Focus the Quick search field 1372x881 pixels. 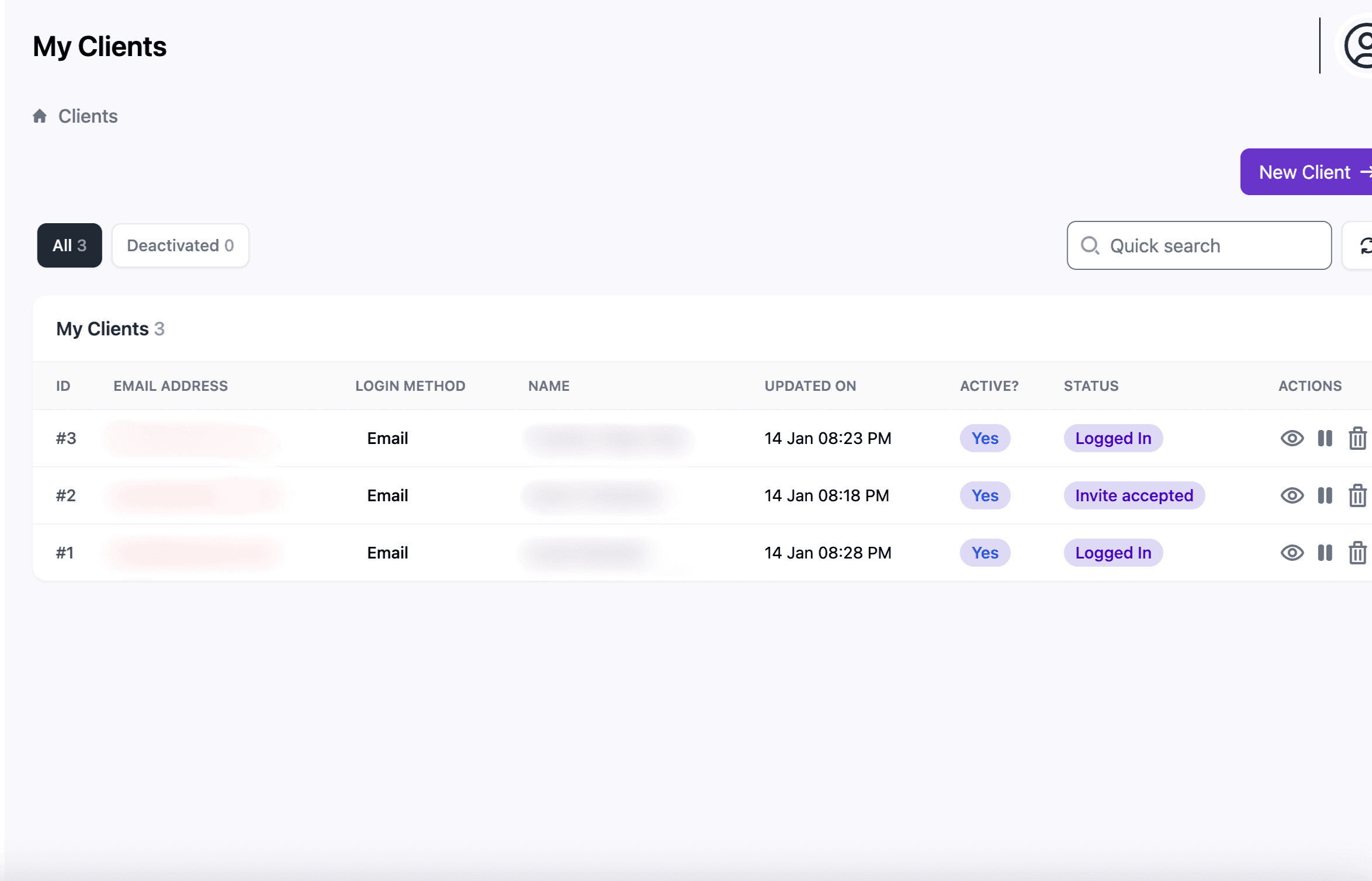[1199, 245]
